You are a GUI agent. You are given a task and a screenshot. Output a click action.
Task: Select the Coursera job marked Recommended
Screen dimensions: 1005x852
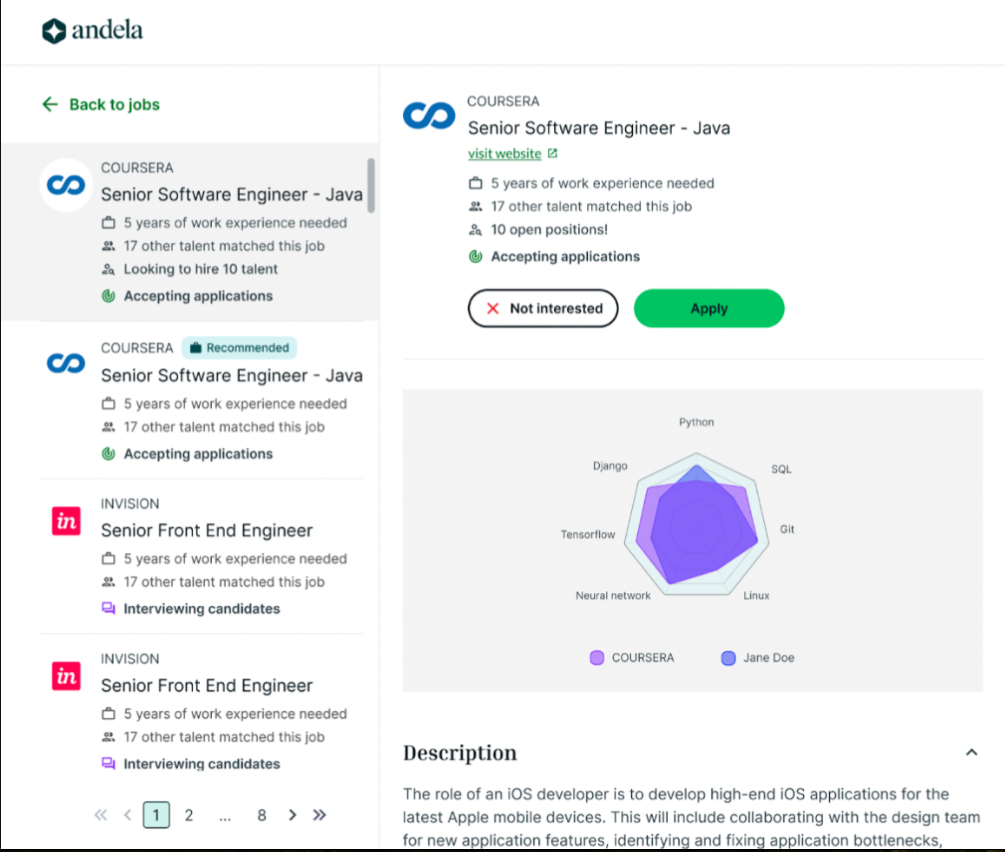click(x=201, y=400)
